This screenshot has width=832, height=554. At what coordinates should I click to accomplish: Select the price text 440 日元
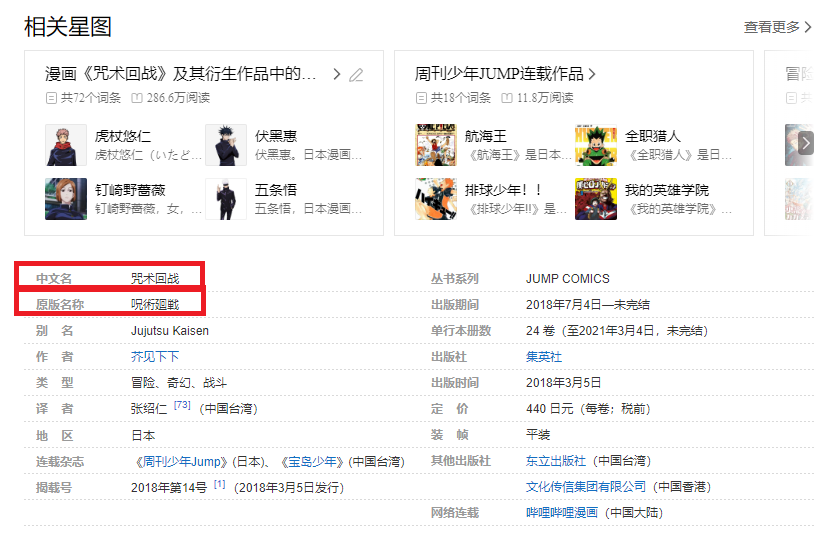point(550,409)
